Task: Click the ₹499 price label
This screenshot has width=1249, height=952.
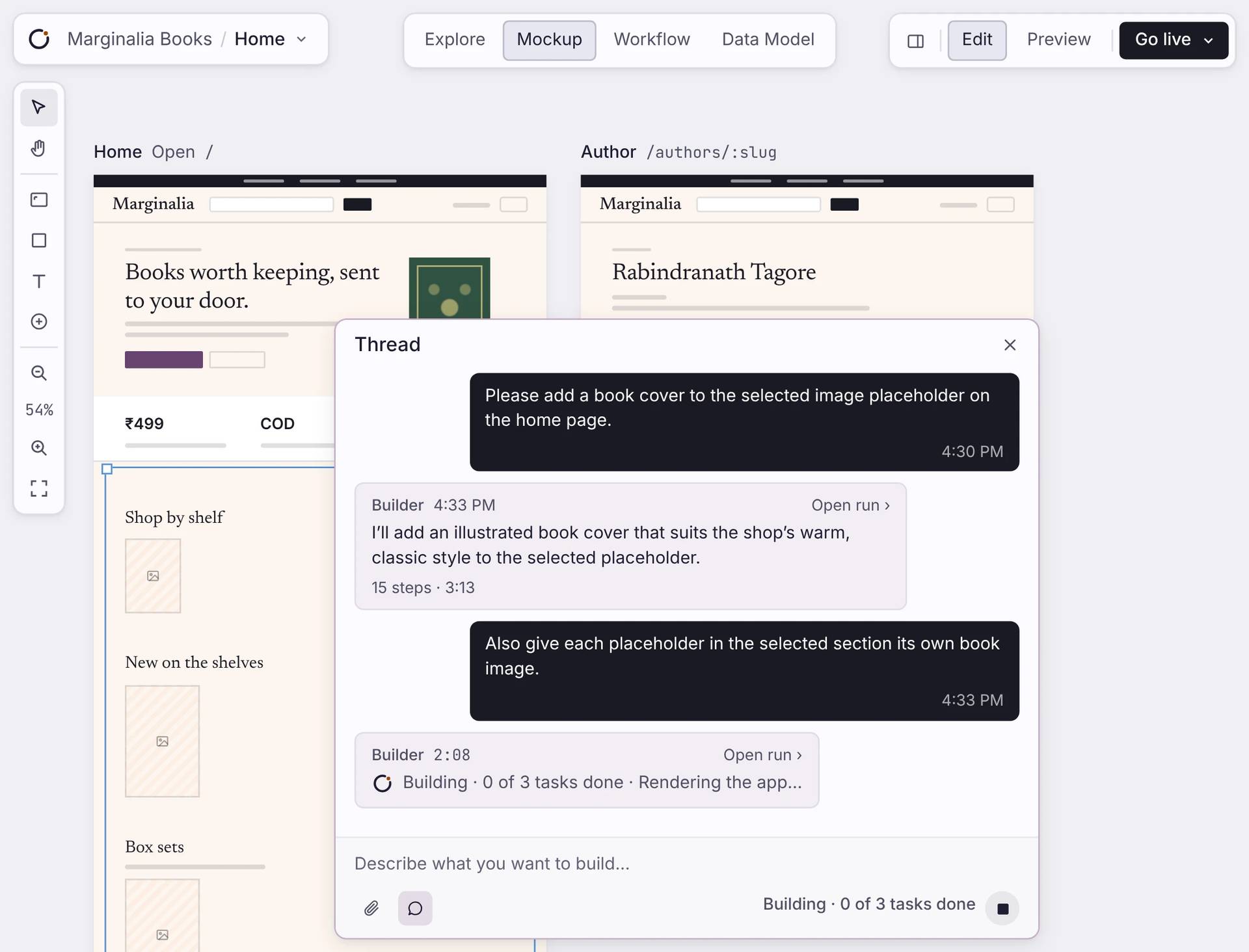Action: (144, 424)
